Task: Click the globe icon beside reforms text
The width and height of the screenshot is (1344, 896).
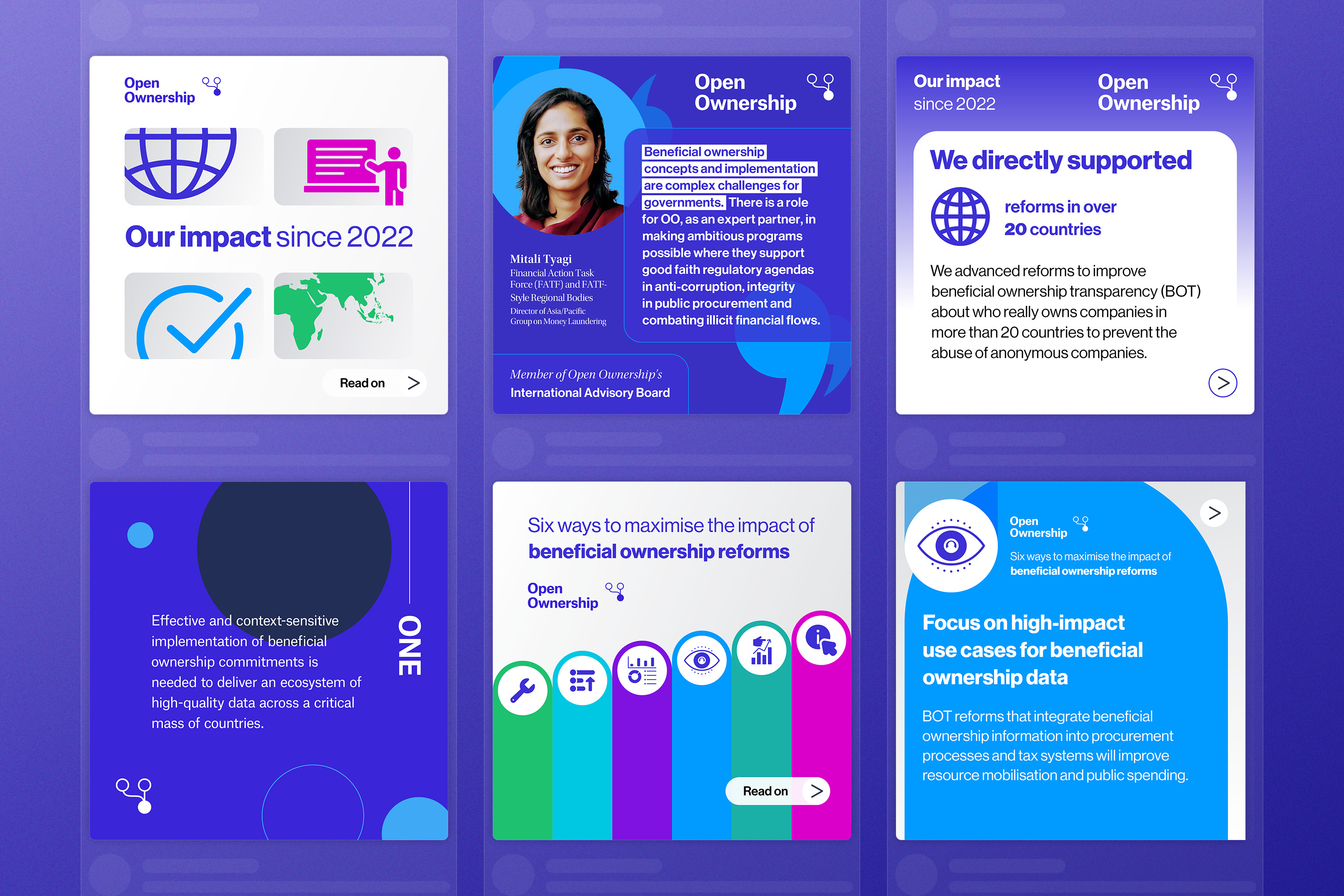Action: 960,216
